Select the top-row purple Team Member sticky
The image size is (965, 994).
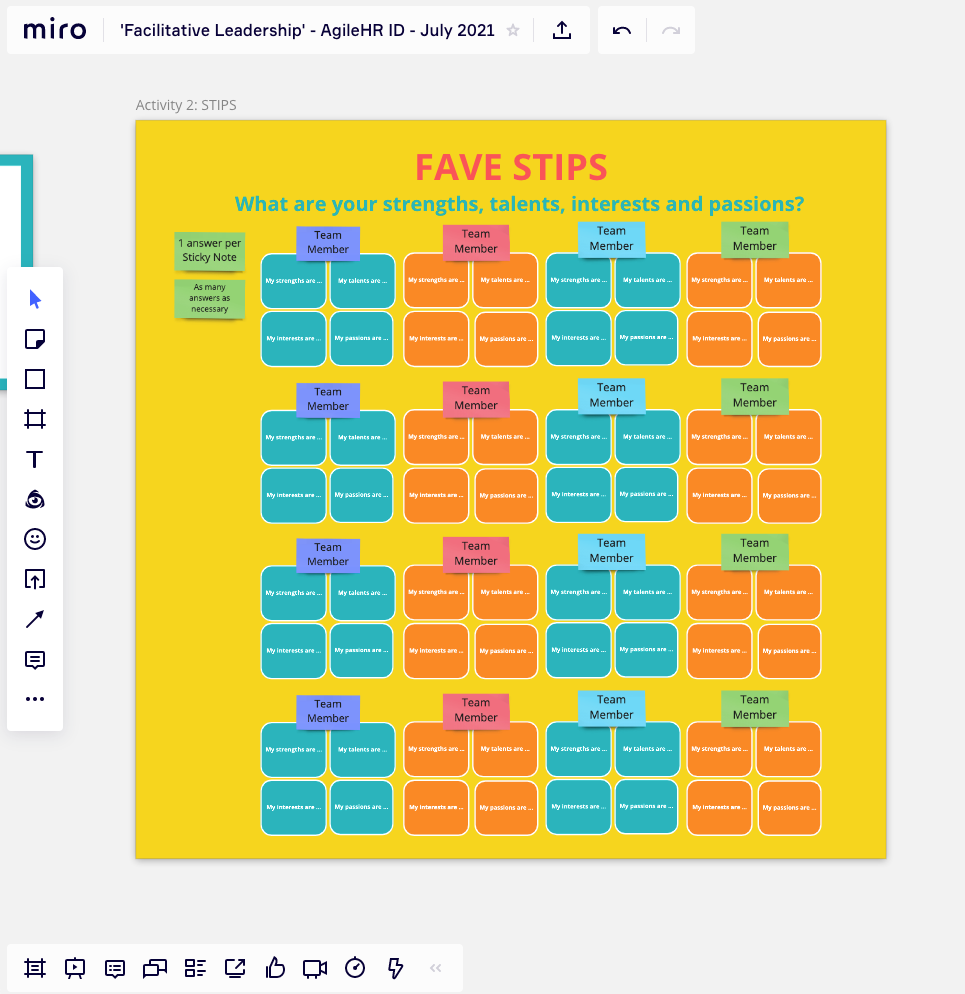coord(328,243)
